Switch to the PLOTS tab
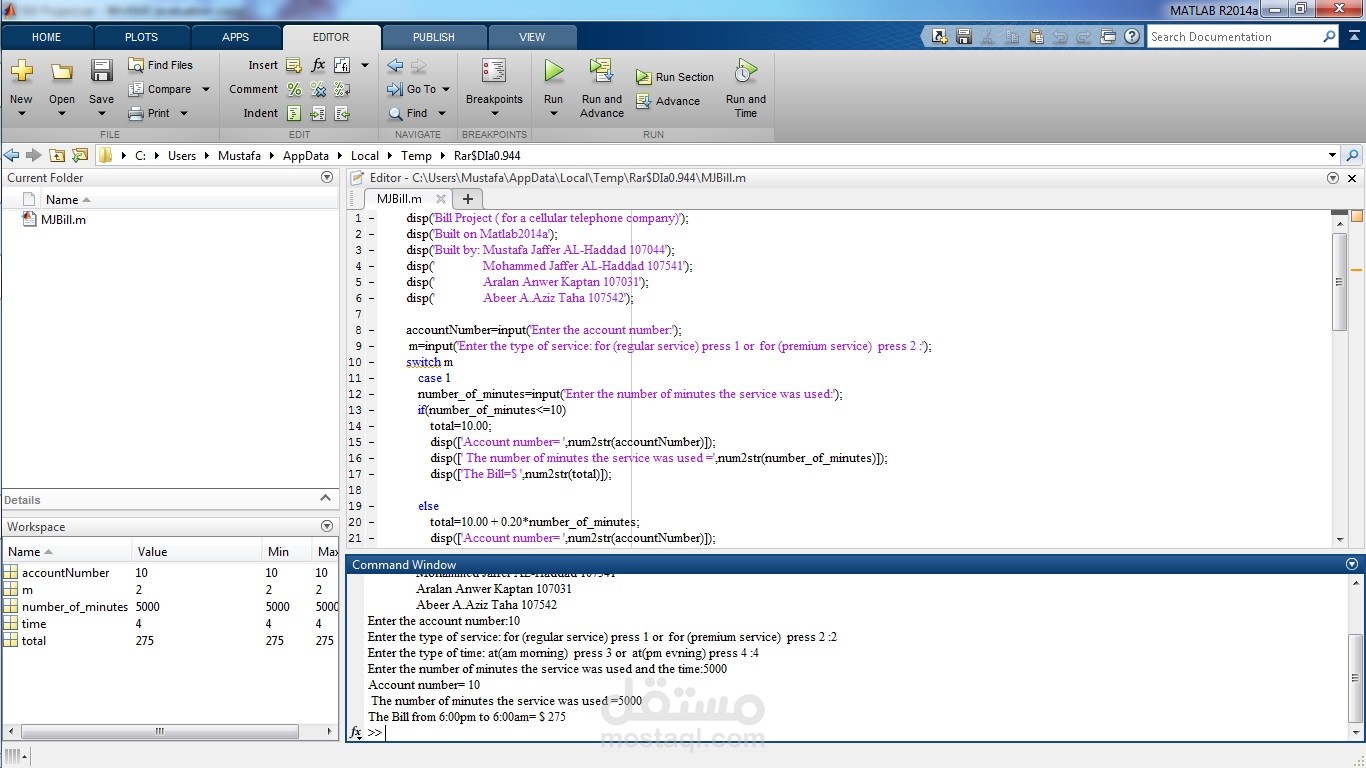The image size is (1366, 768). click(141, 37)
